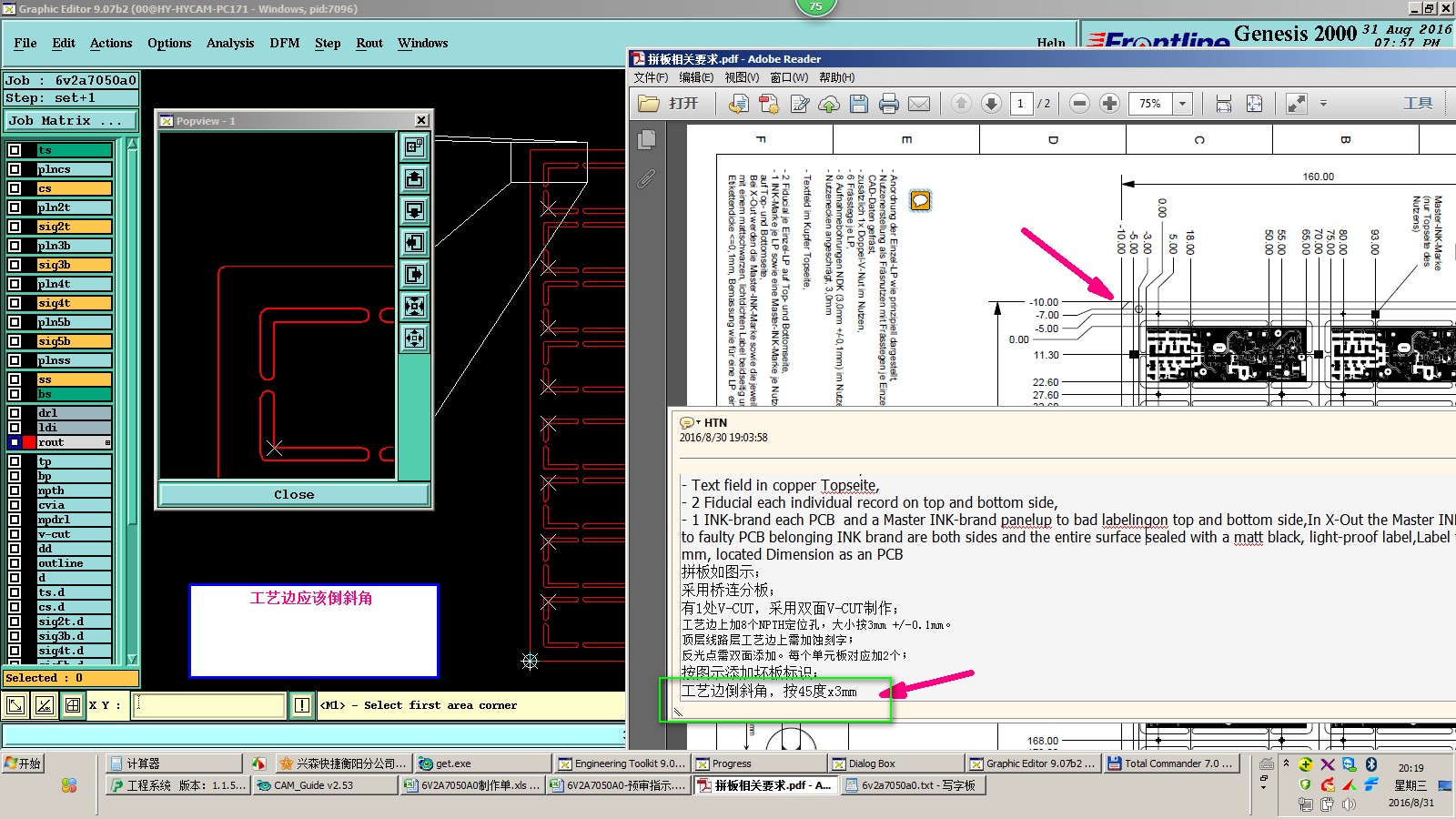Go to next page with down arrow

[991, 104]
